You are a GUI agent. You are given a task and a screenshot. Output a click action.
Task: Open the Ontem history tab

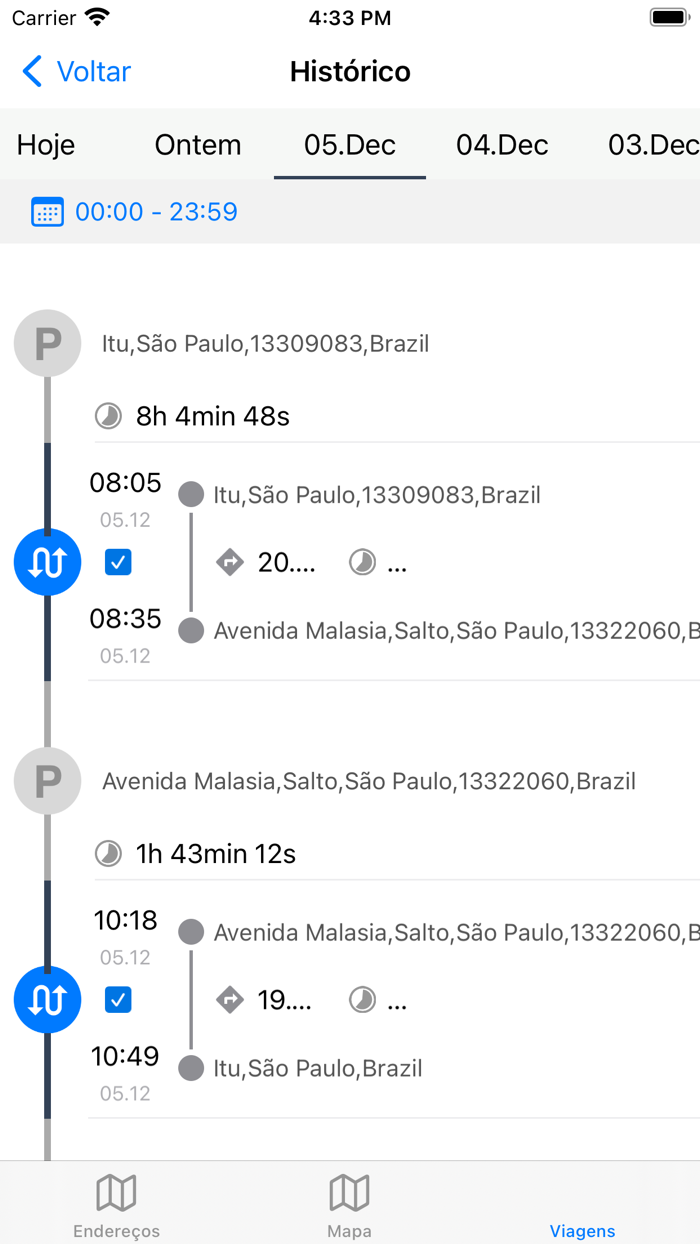click(x=197, y=145)
